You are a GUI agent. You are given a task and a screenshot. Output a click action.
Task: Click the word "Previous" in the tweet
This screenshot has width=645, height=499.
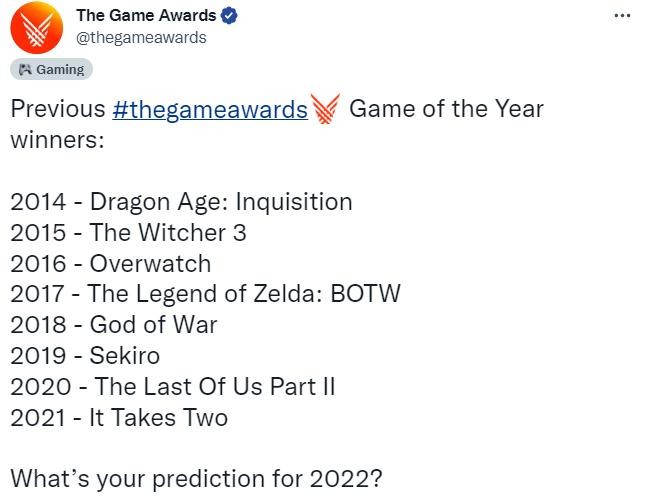(57, 108)
